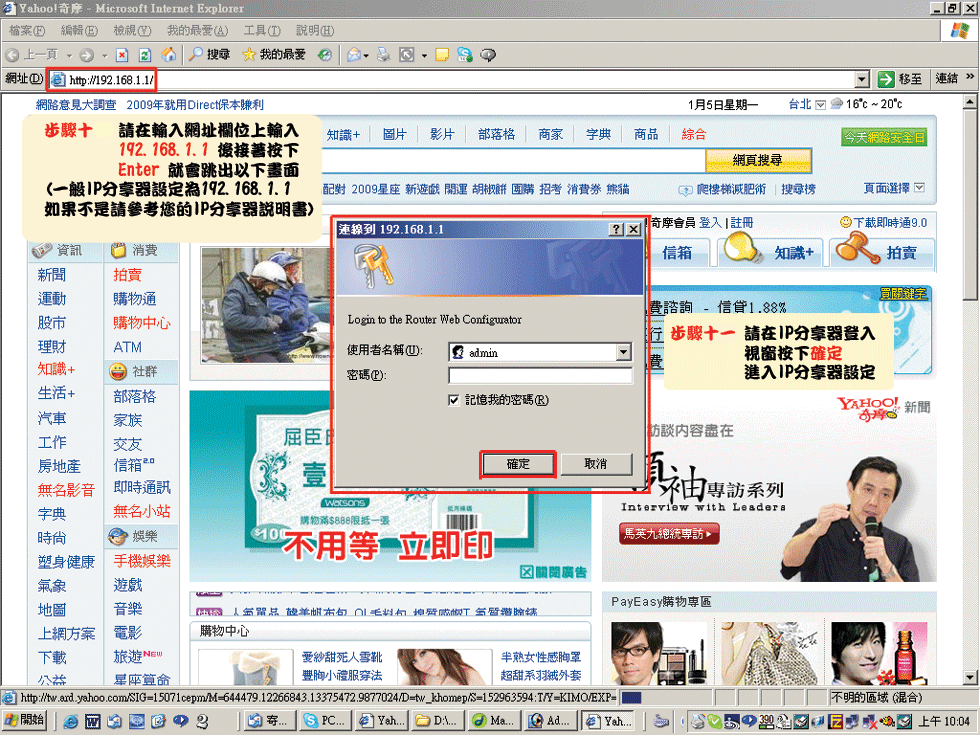Select the 部落格 blog search tab
This screenshot has width=980, height=735.
pos(496,134)
